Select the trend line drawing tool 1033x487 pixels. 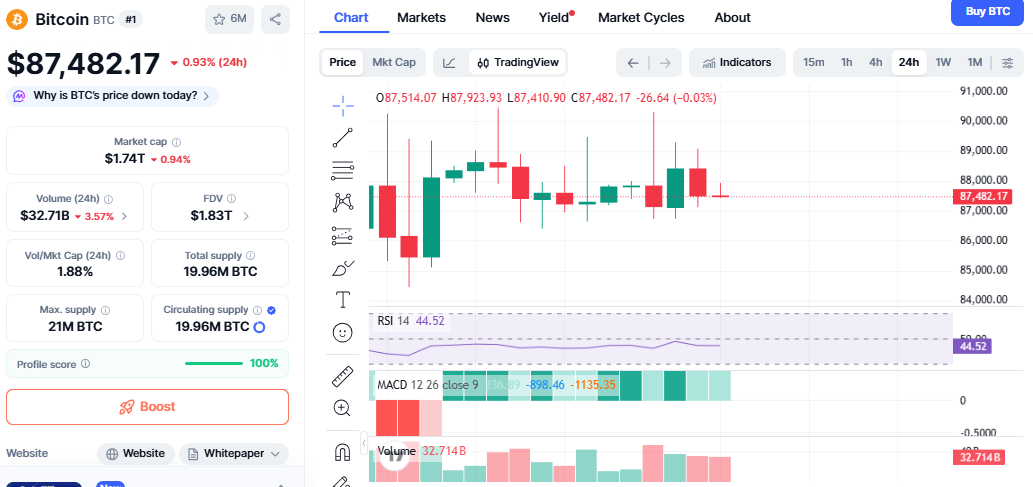343,138
